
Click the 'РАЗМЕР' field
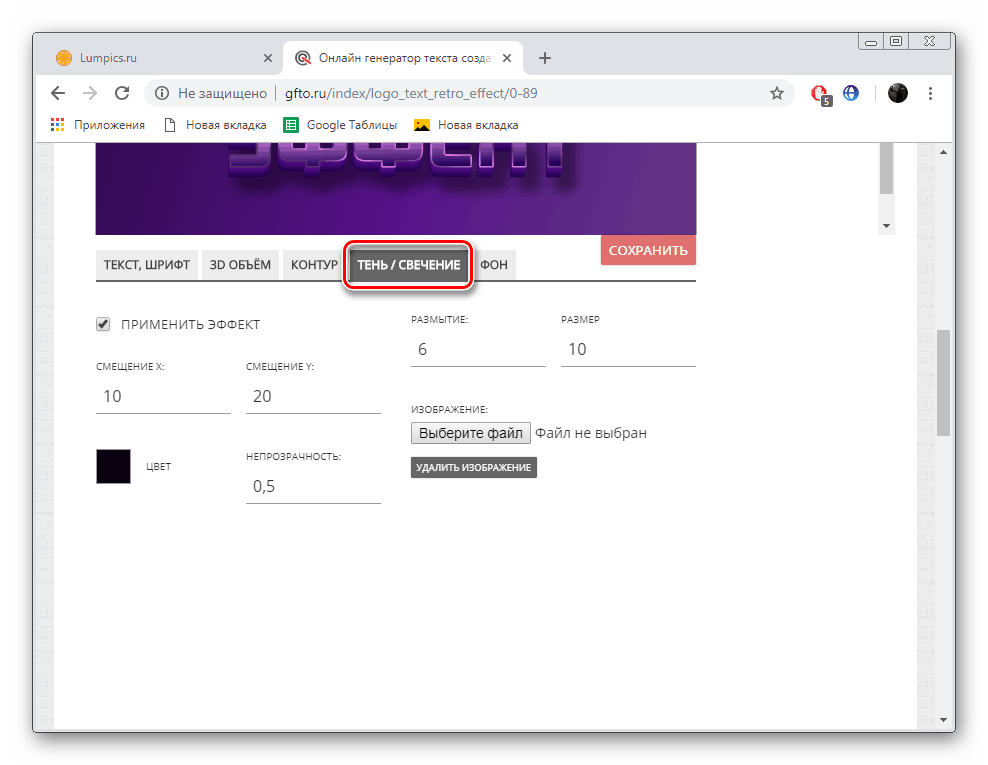(628, 349)
